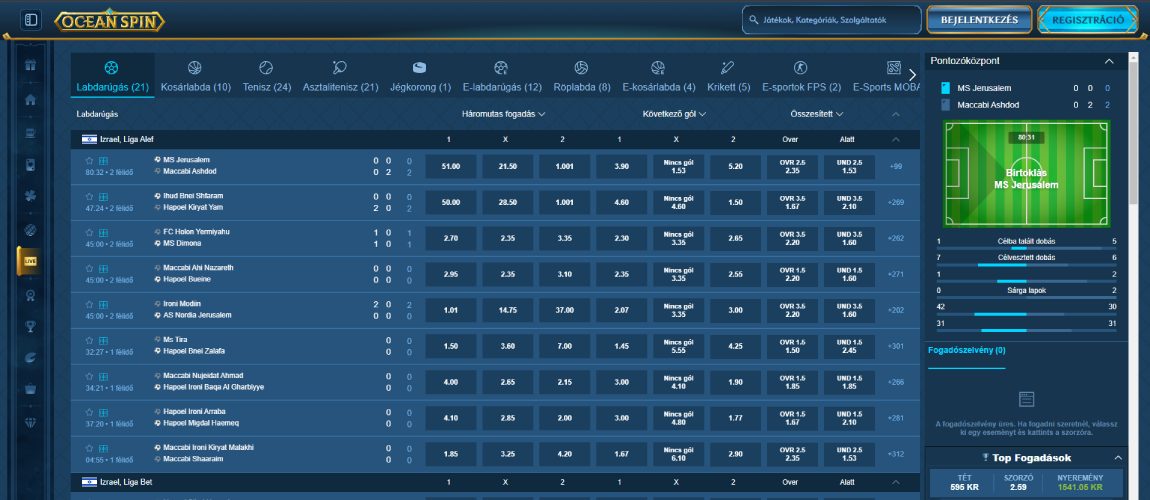Click the Jégkorong hockey puck icon
Image resolution: width=1150 pixels, height=500 pixels.
pos(419,68)
